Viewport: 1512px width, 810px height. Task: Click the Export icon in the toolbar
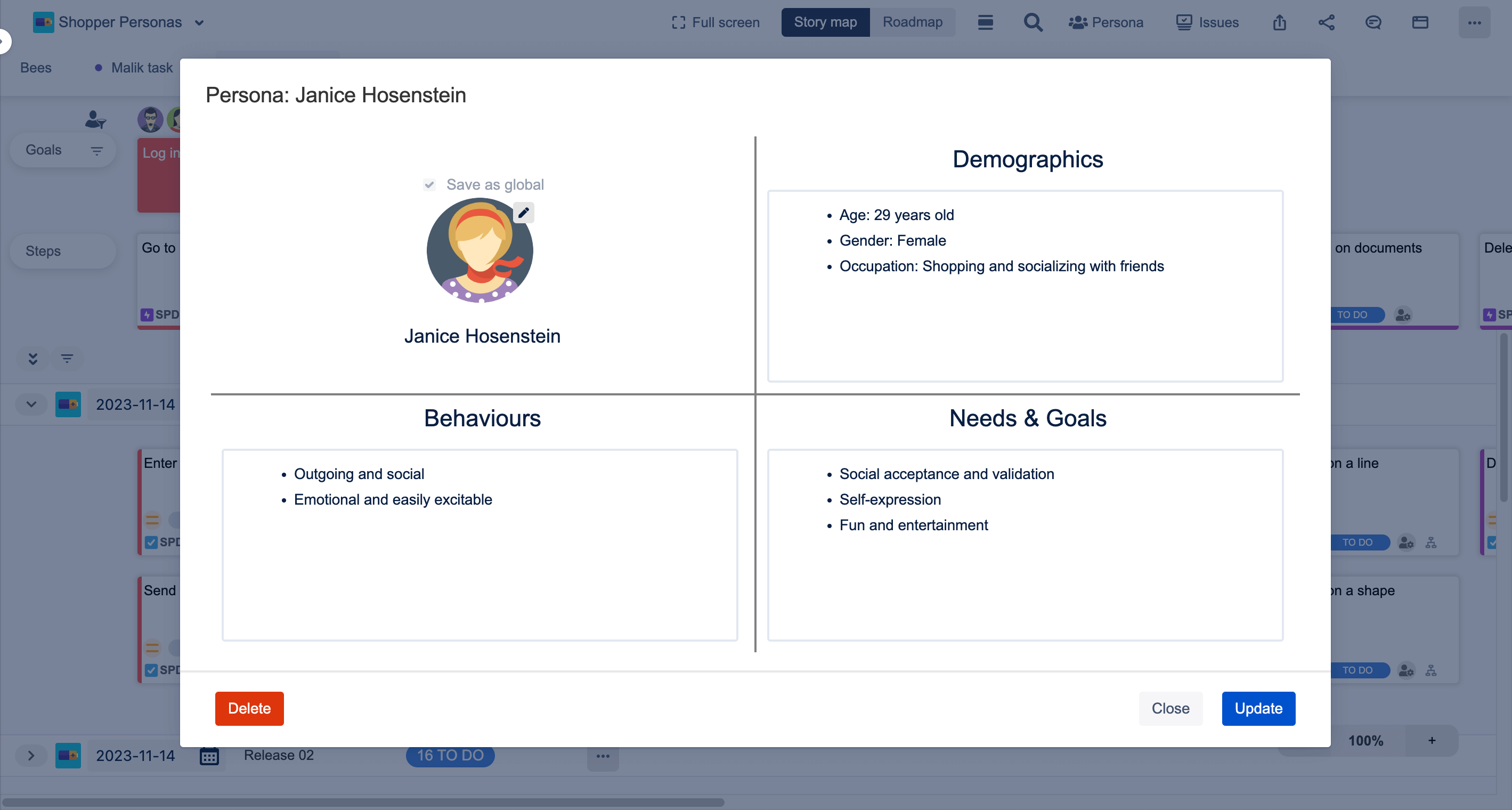[x=1280, y=21]
